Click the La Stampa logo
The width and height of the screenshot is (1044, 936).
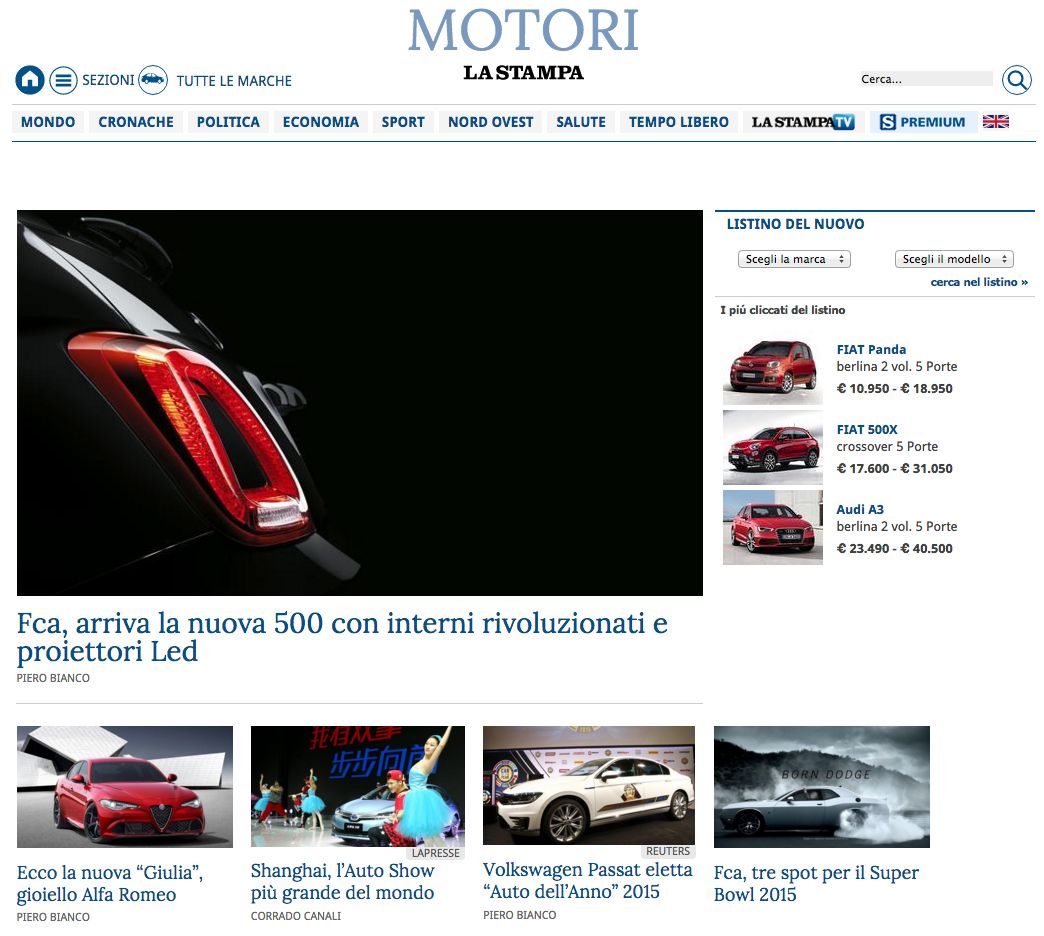pos(523,73)
